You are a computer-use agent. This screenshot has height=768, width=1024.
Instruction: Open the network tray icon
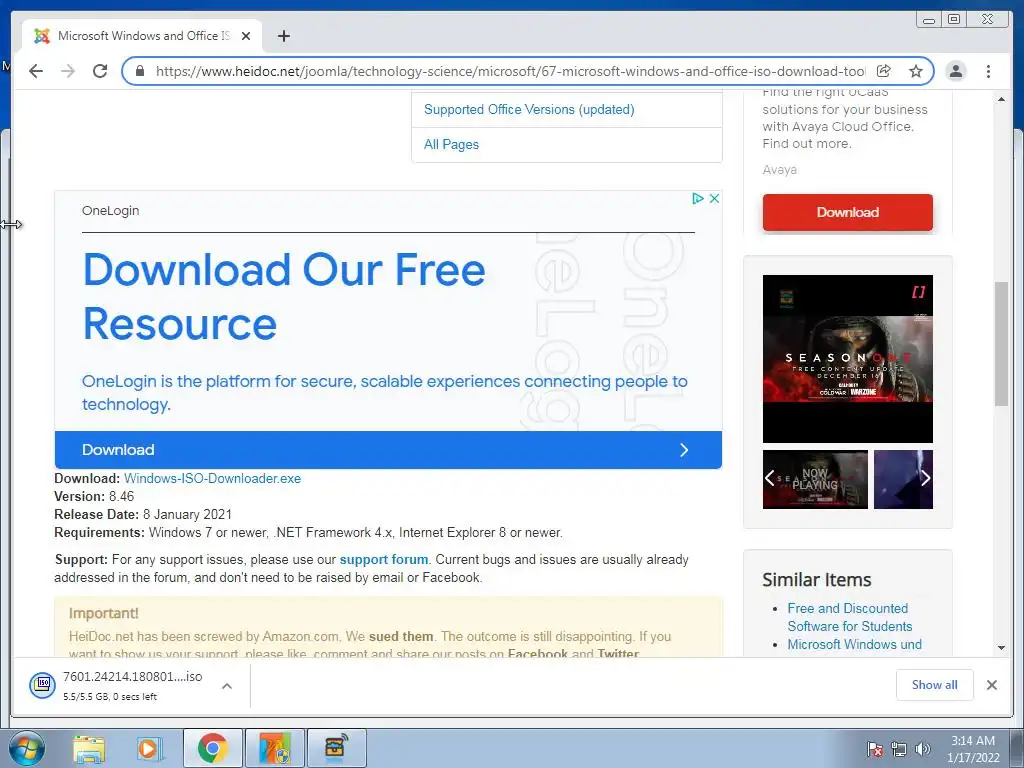(899, 749)
